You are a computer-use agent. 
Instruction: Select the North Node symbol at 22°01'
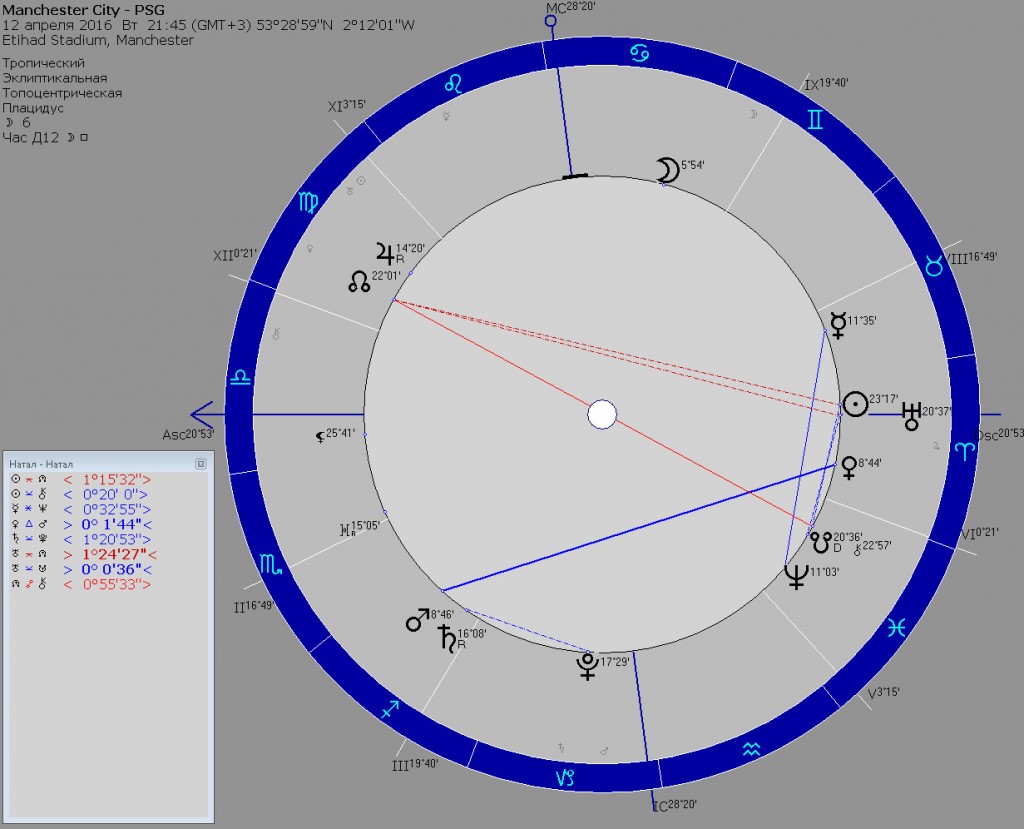(x=359, y=283)
